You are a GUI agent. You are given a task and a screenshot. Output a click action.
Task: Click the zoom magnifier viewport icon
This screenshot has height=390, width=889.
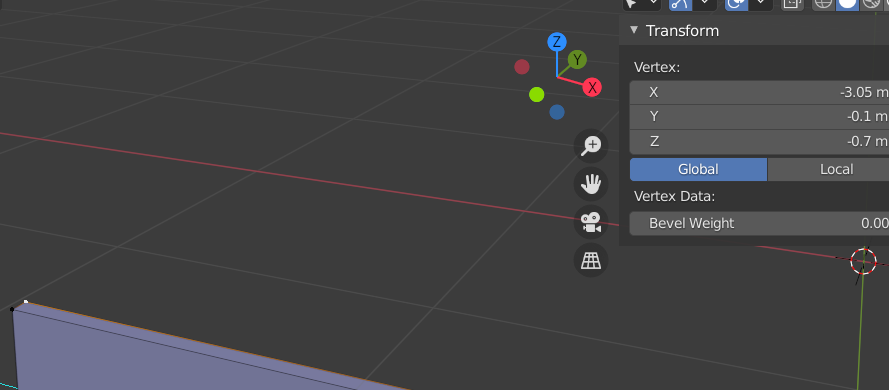click(x=591, y=146)
